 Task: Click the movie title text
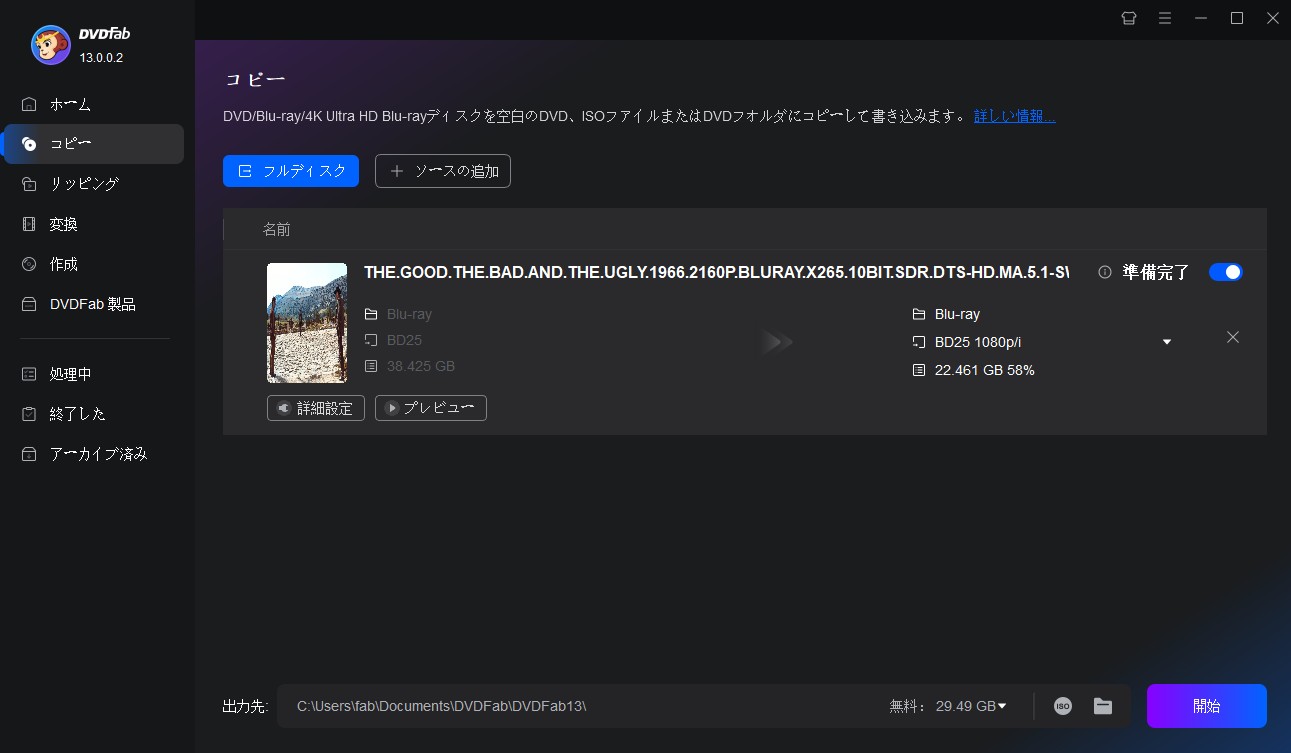click(716, 272)
